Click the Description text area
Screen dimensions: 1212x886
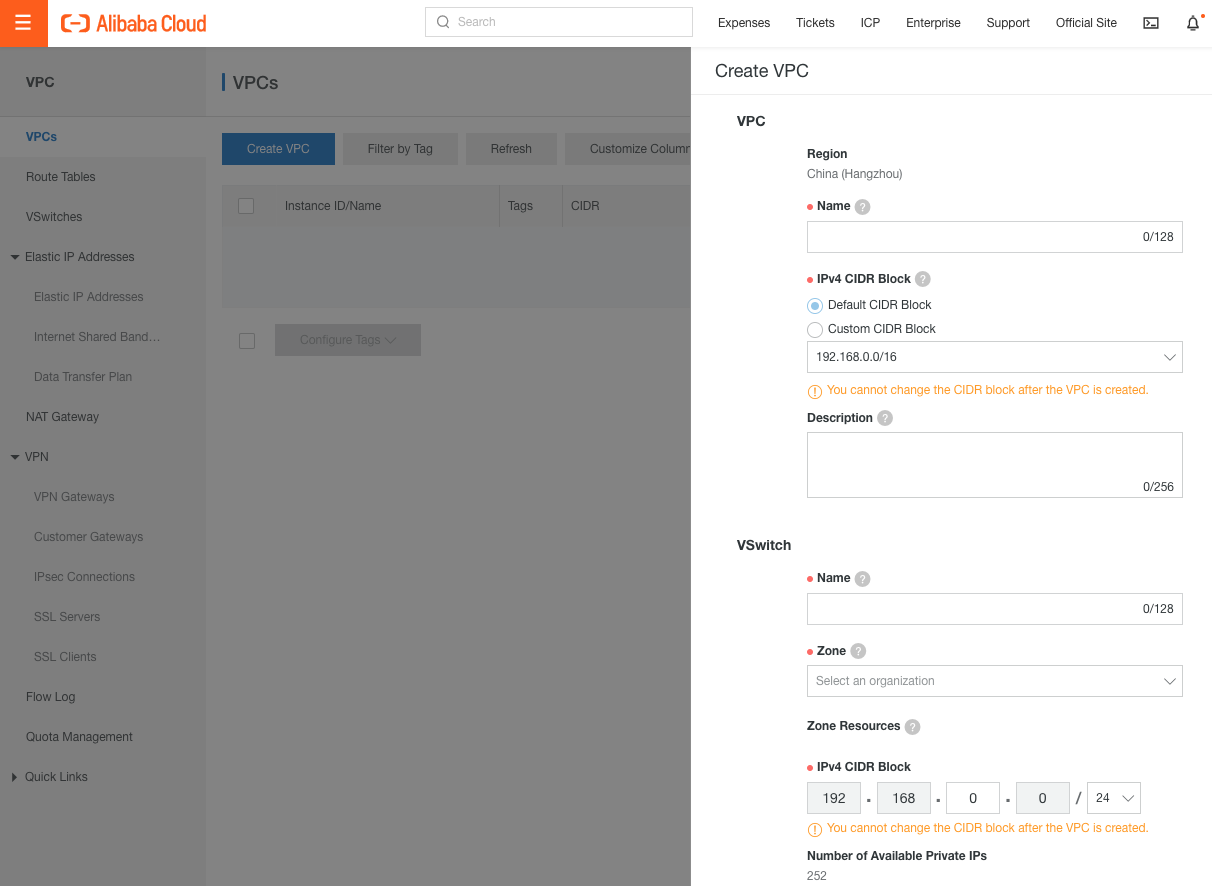click(x=994, y=465)
